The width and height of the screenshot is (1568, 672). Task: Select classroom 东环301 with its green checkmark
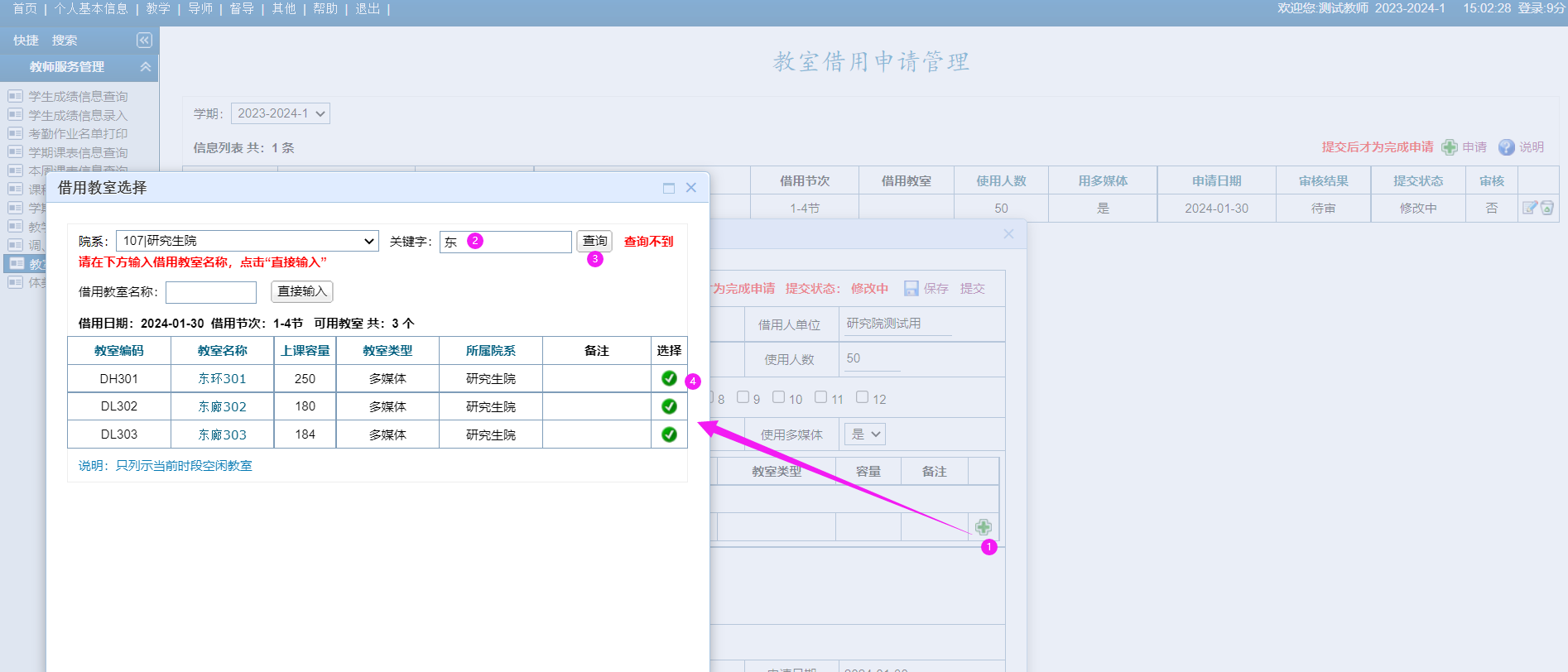pyautogui.click(x=669, y=378)
